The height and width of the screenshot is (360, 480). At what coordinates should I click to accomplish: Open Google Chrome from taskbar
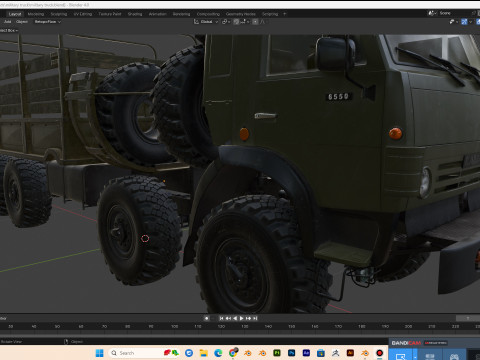(x=233, y=353)
